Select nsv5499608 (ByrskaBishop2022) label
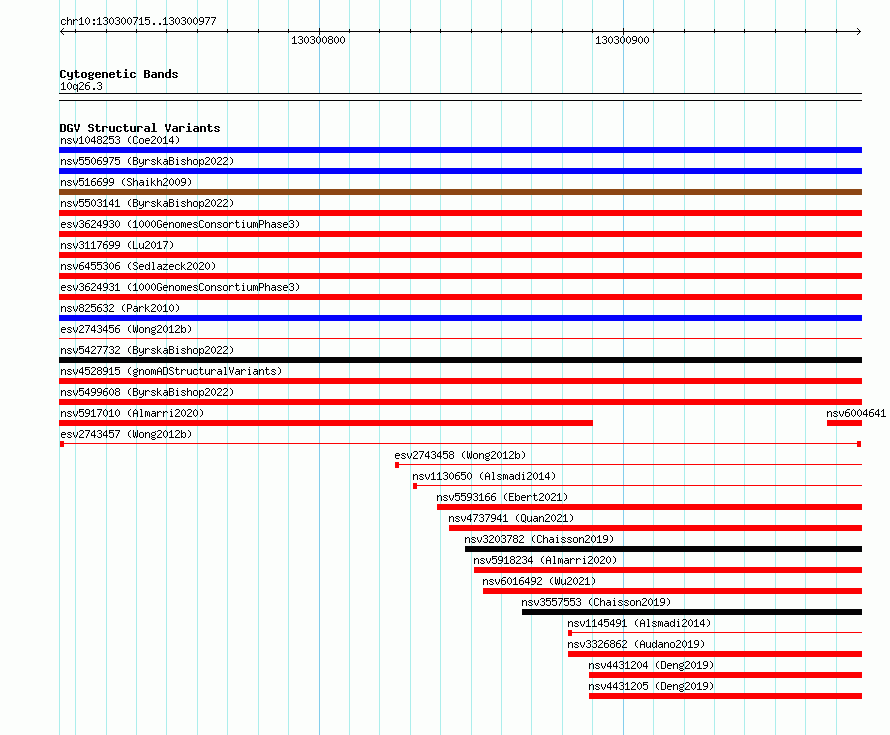The height and width of the screenshot is (735, 890). click(x=147, y=392)
